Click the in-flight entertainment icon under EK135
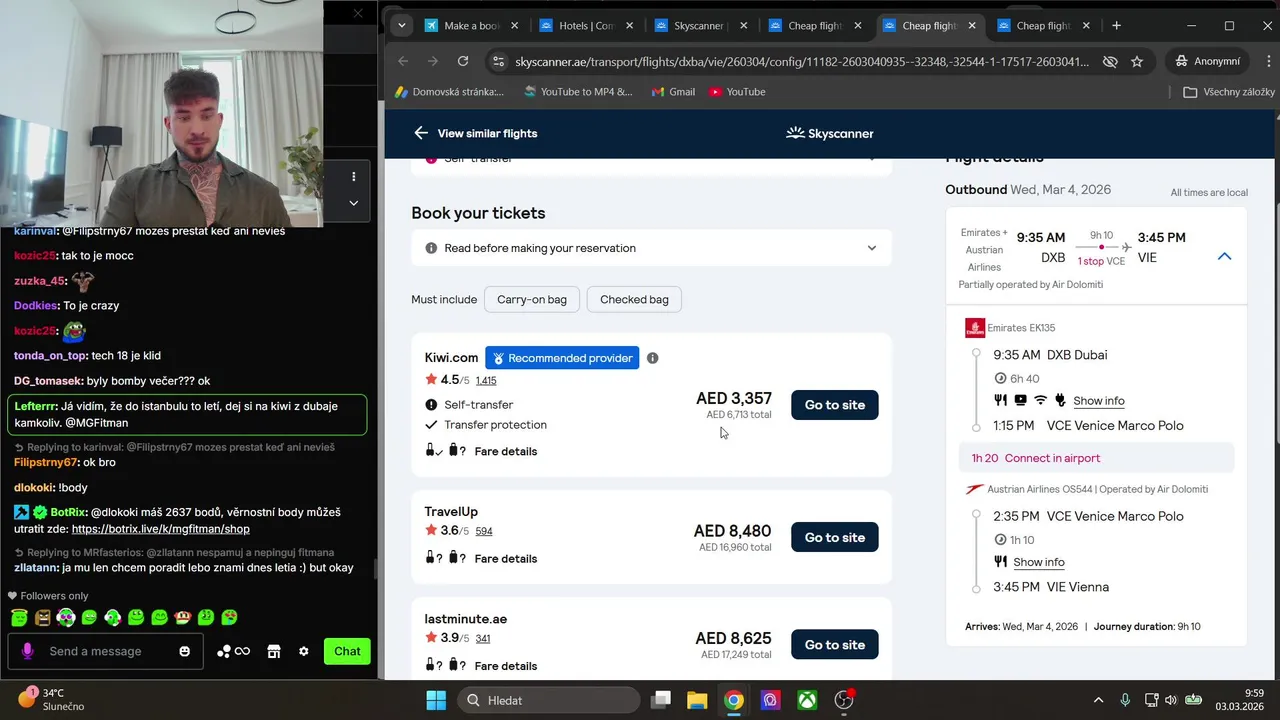Viewport: 1280px width, 720px height. [1020, 400]
